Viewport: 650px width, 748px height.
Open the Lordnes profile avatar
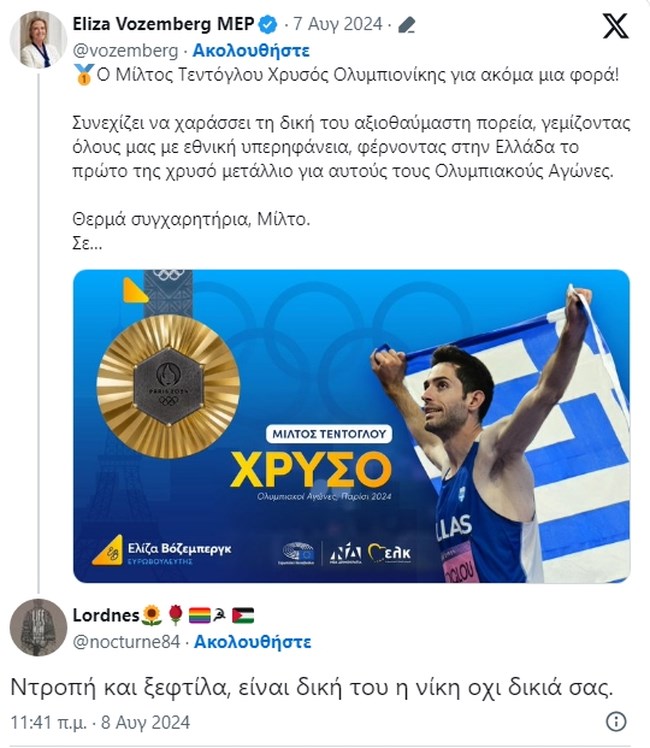coord(37,627)
